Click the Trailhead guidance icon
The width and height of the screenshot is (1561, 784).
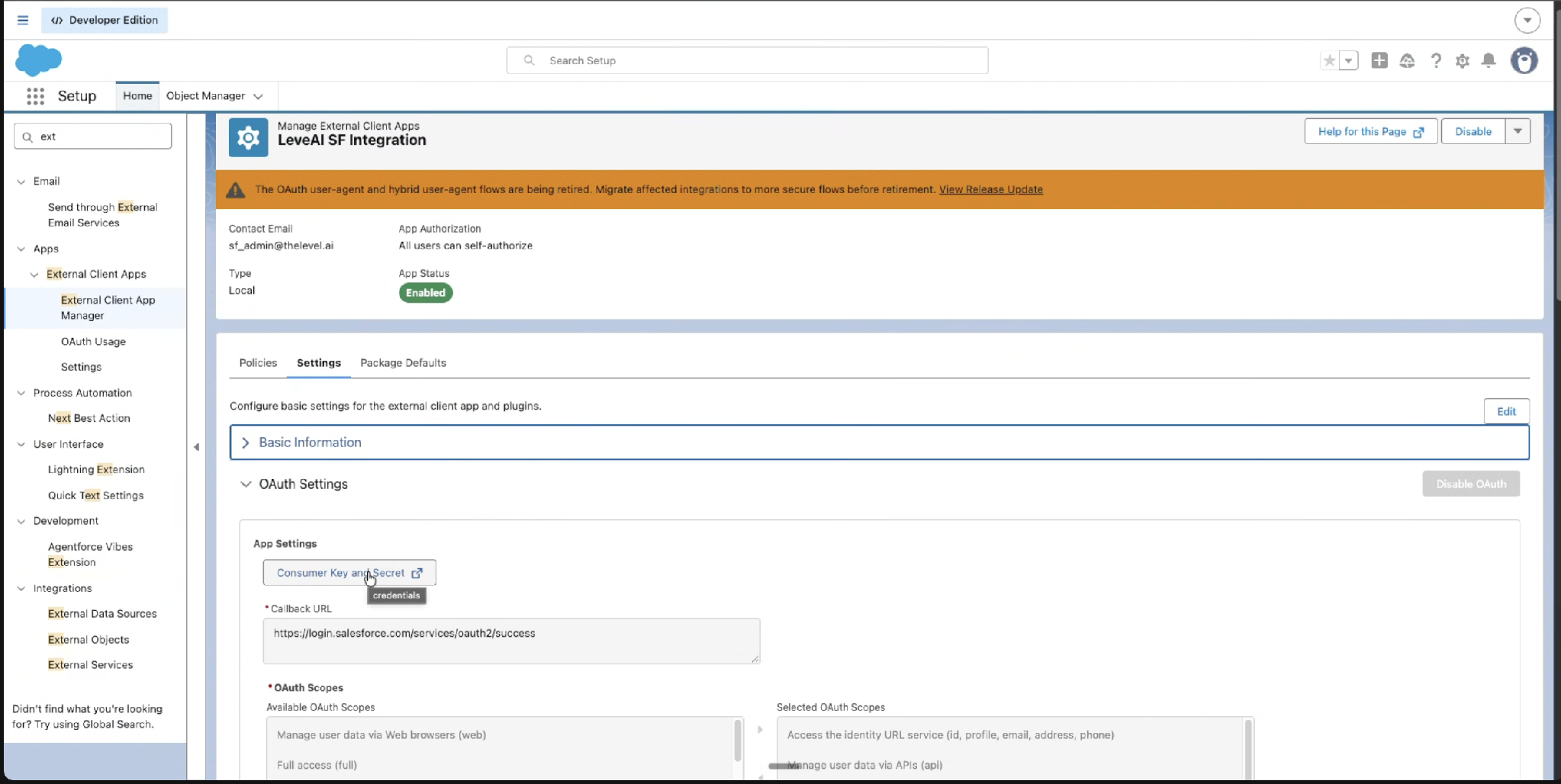pyautogui.click(x=1408, y=61)
